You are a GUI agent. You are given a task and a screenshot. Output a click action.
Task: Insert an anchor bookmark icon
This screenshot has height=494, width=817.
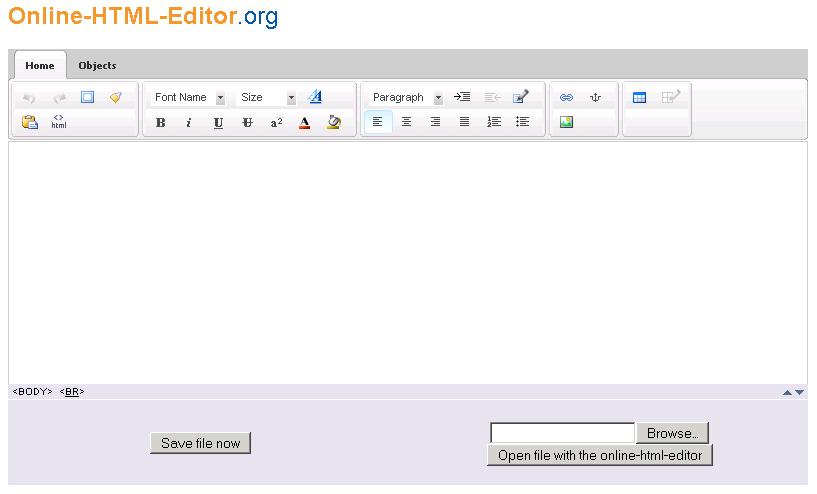pyautogui.click(x=595, y=97)
